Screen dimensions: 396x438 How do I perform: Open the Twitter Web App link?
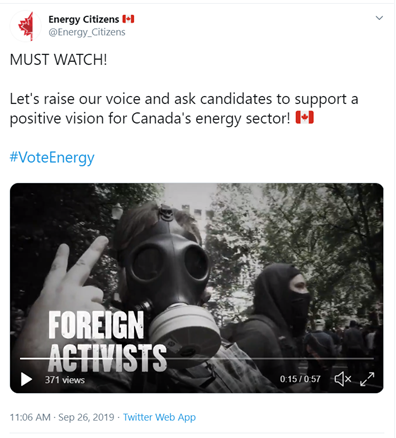click(x=159, y=417)
